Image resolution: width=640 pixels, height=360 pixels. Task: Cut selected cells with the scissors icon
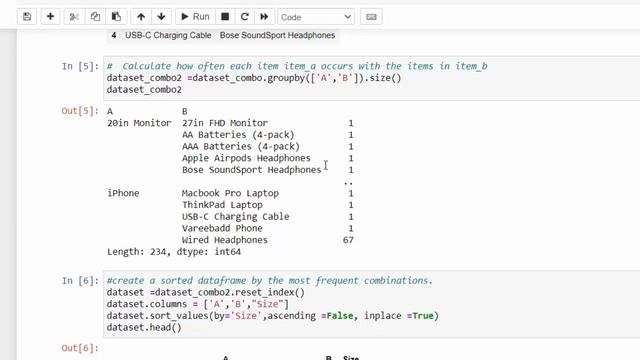pos(74,17)
